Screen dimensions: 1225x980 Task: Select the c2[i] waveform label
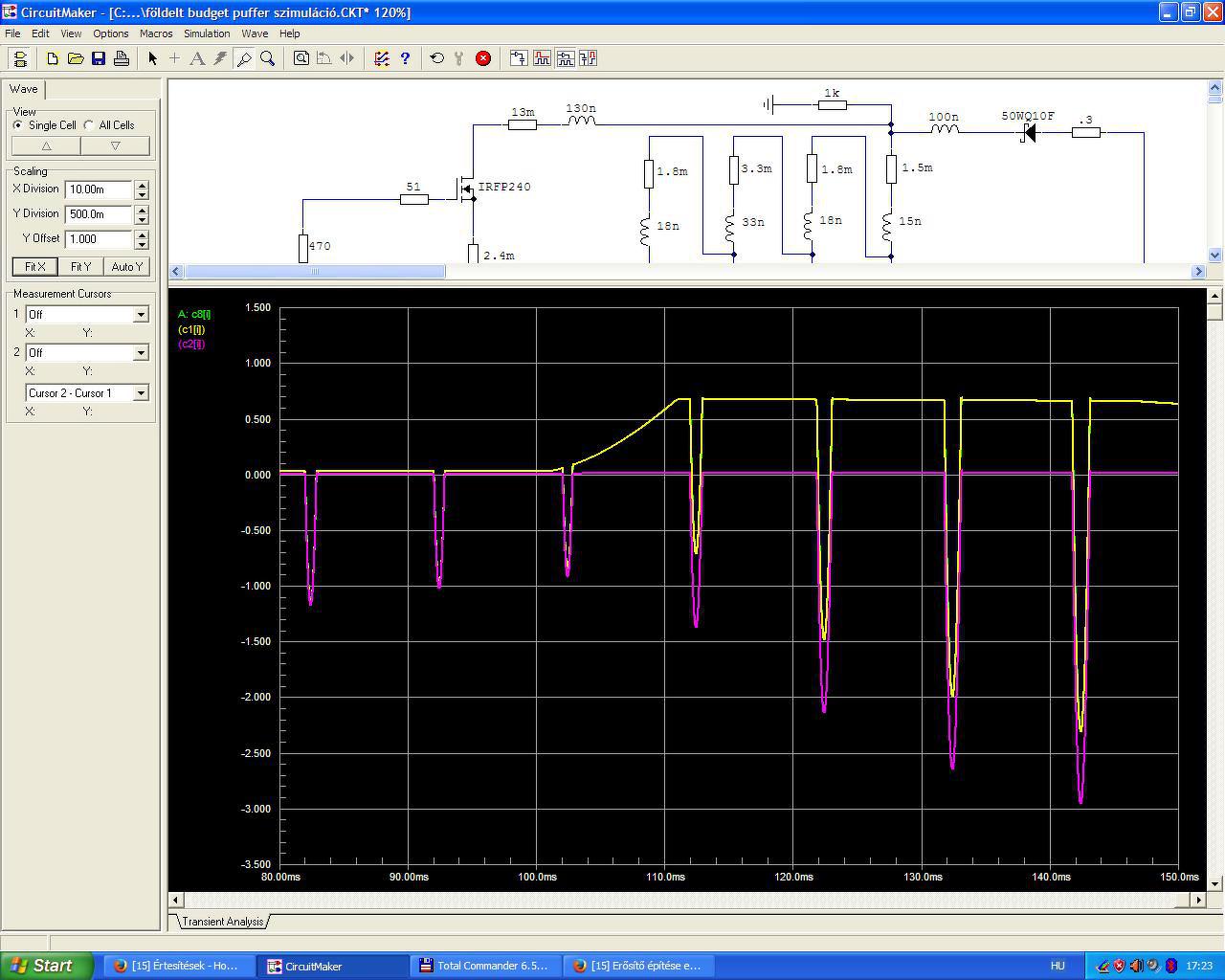pos(191,344)
